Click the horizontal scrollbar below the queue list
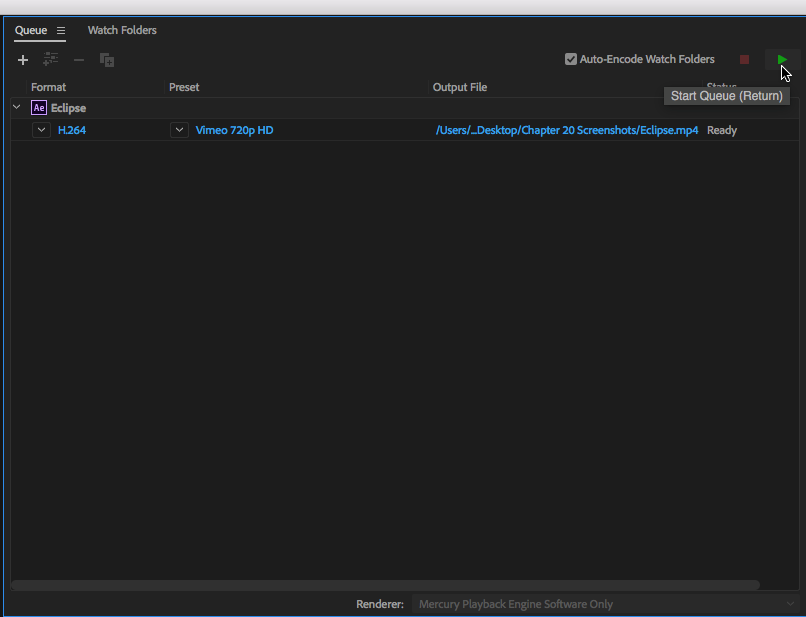 tap(385, 585)
